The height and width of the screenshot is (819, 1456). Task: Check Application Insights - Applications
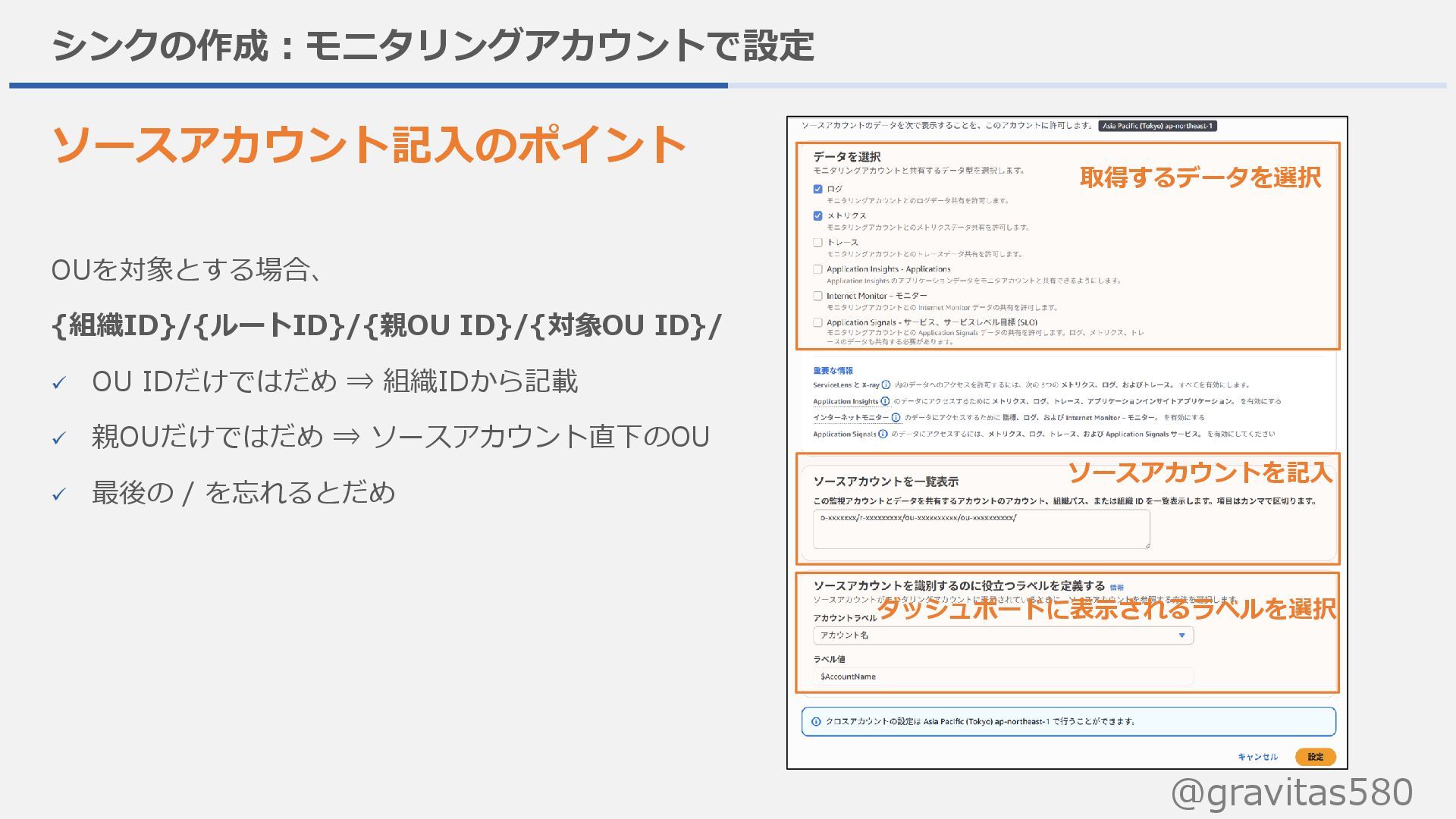point(817,269)
